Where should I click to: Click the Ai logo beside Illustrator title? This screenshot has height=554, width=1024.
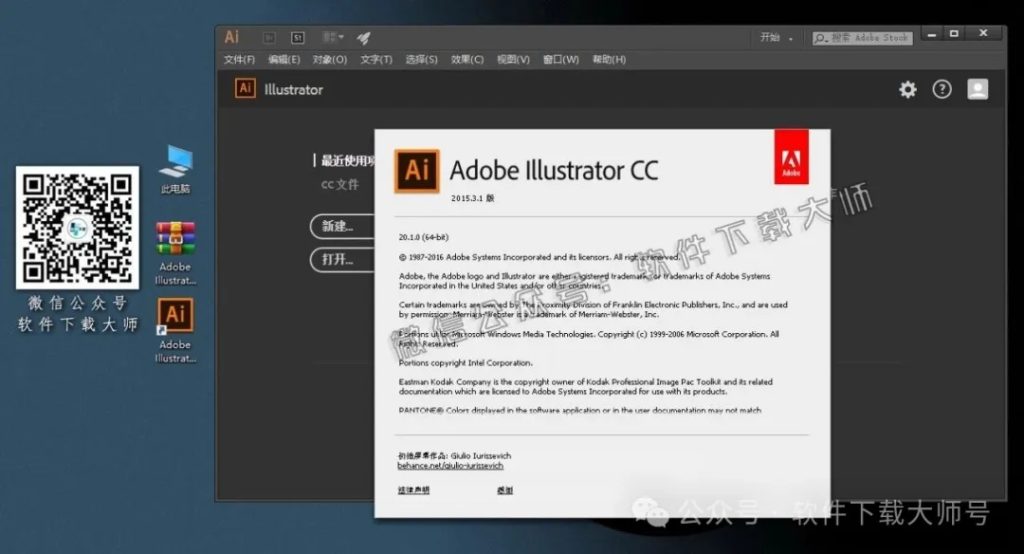[x=246, y=88]
